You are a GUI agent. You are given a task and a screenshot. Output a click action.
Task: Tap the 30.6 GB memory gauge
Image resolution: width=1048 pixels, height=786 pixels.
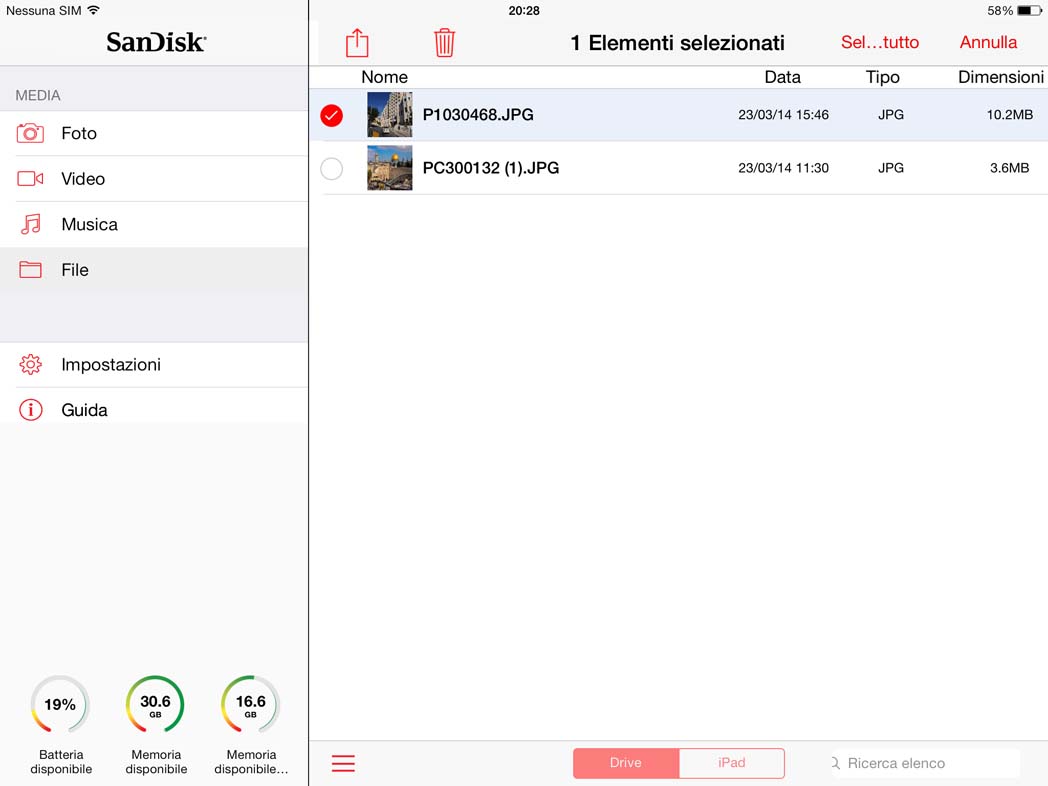[x=155, y=704]
